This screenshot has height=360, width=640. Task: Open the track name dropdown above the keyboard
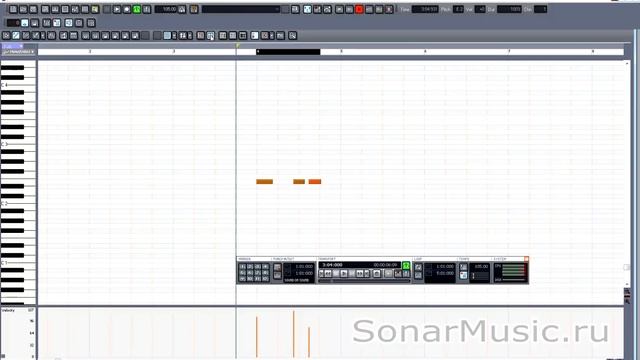coord(19,52)
